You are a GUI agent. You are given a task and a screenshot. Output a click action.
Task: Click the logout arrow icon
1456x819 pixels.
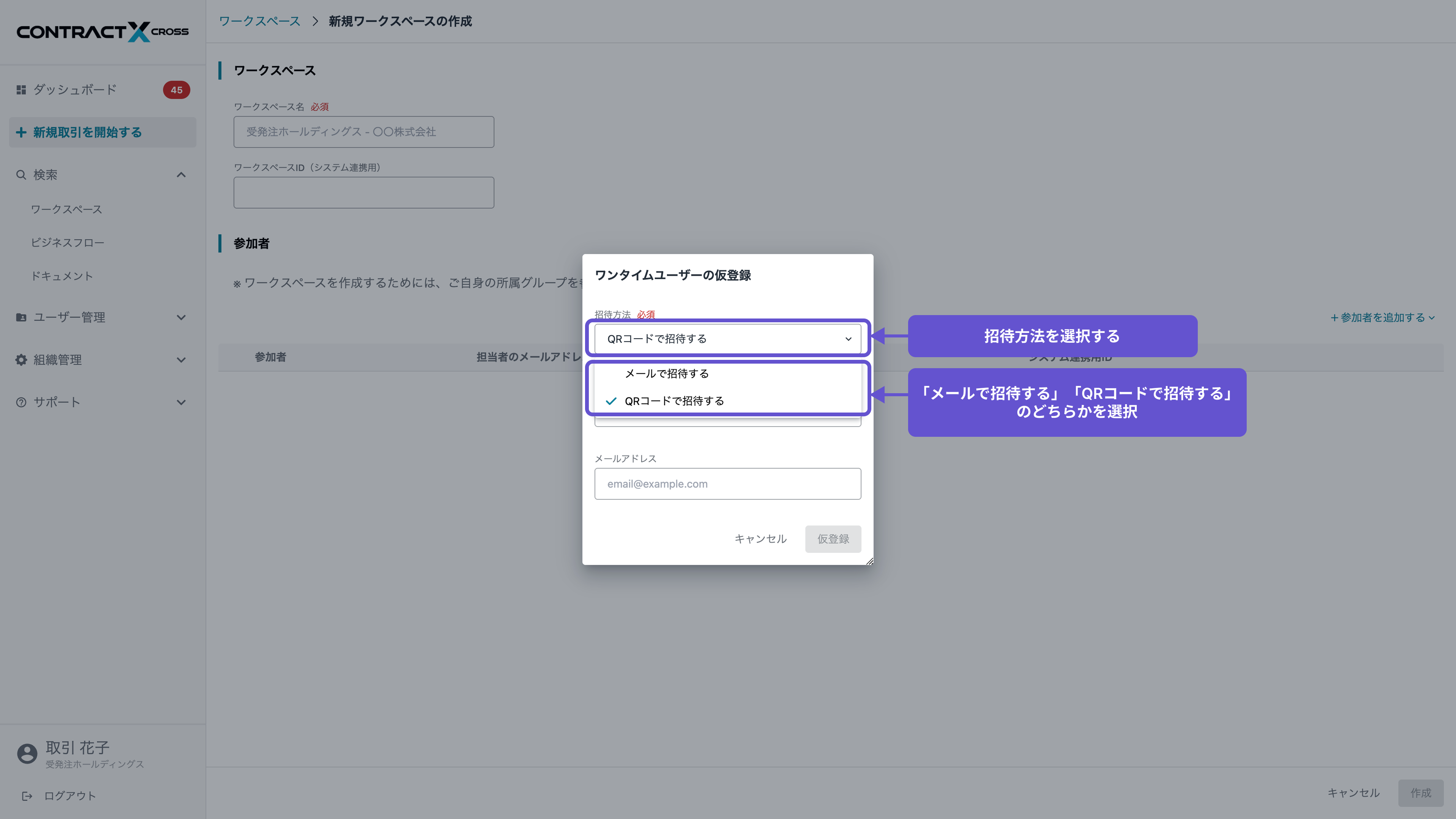point(27,796)
